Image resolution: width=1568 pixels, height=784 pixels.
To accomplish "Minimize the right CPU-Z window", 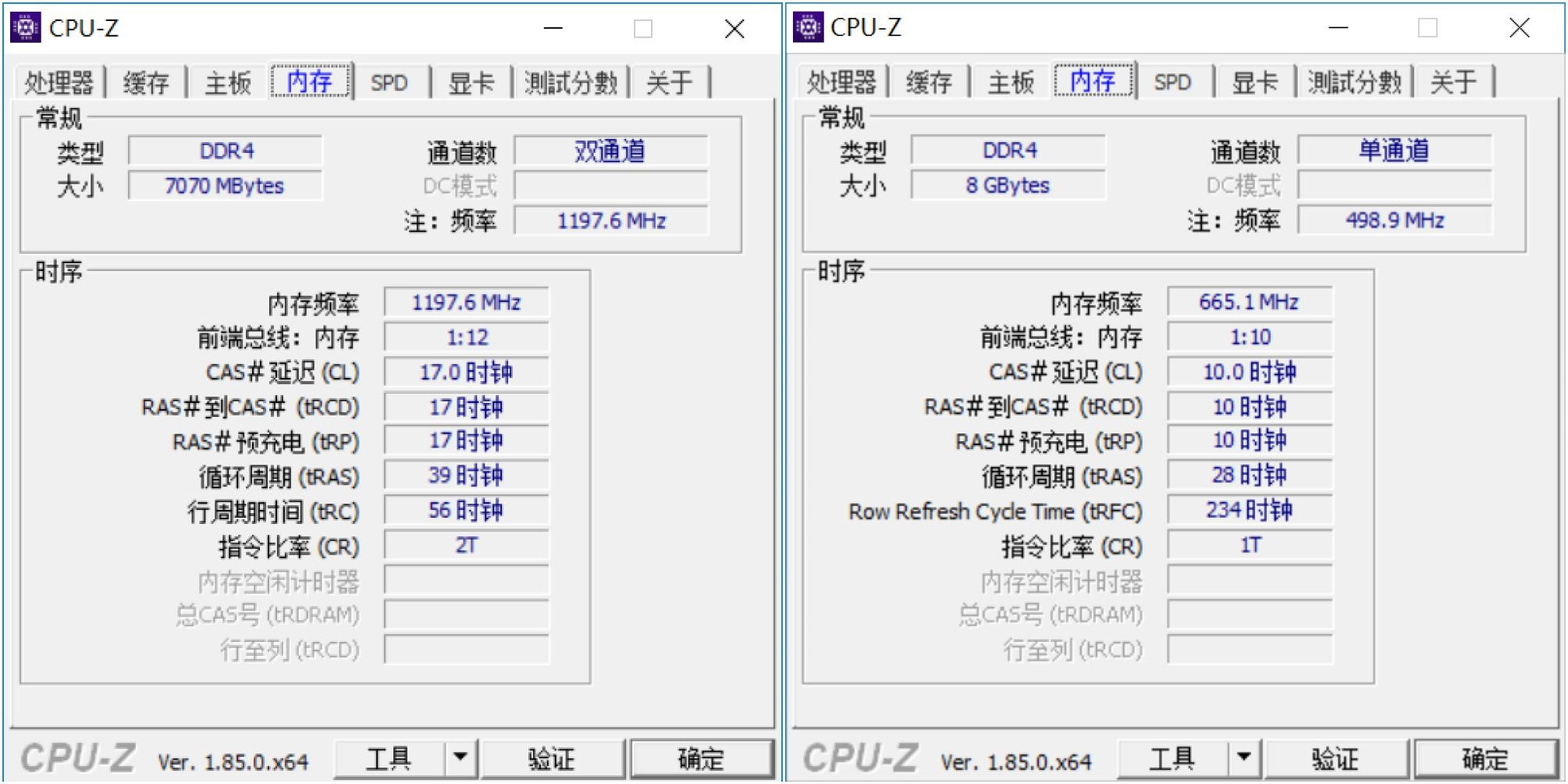I will pos(1338,28).
